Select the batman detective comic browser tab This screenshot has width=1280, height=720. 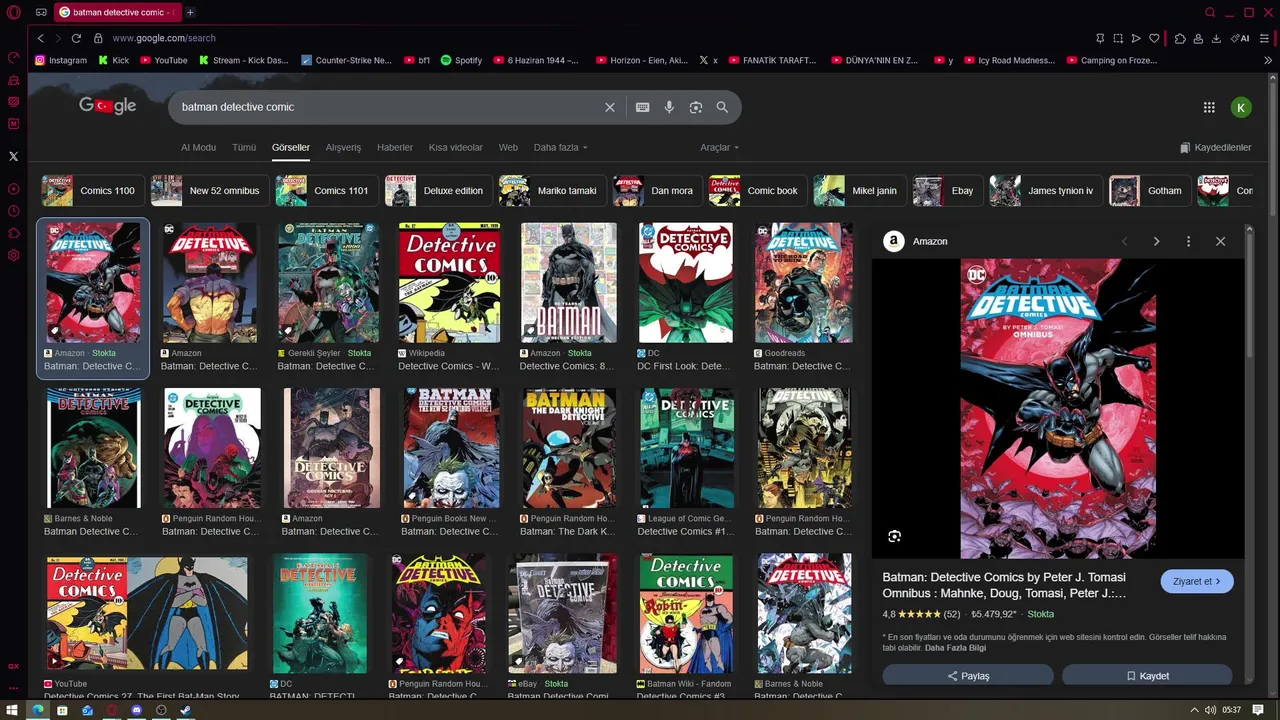click(x=116, y=12)
